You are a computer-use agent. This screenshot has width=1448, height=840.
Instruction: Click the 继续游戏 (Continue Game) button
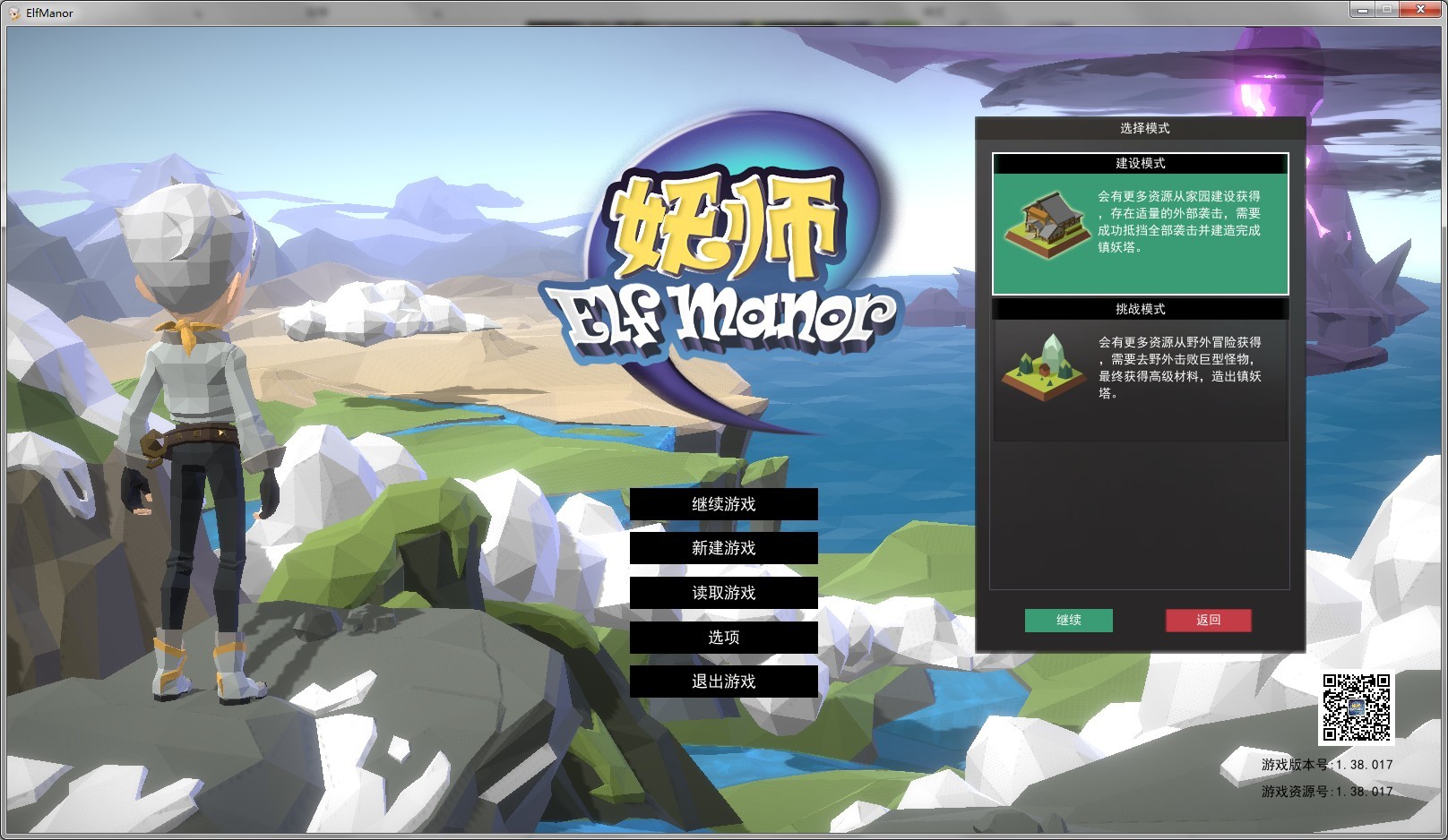(723, 504)
